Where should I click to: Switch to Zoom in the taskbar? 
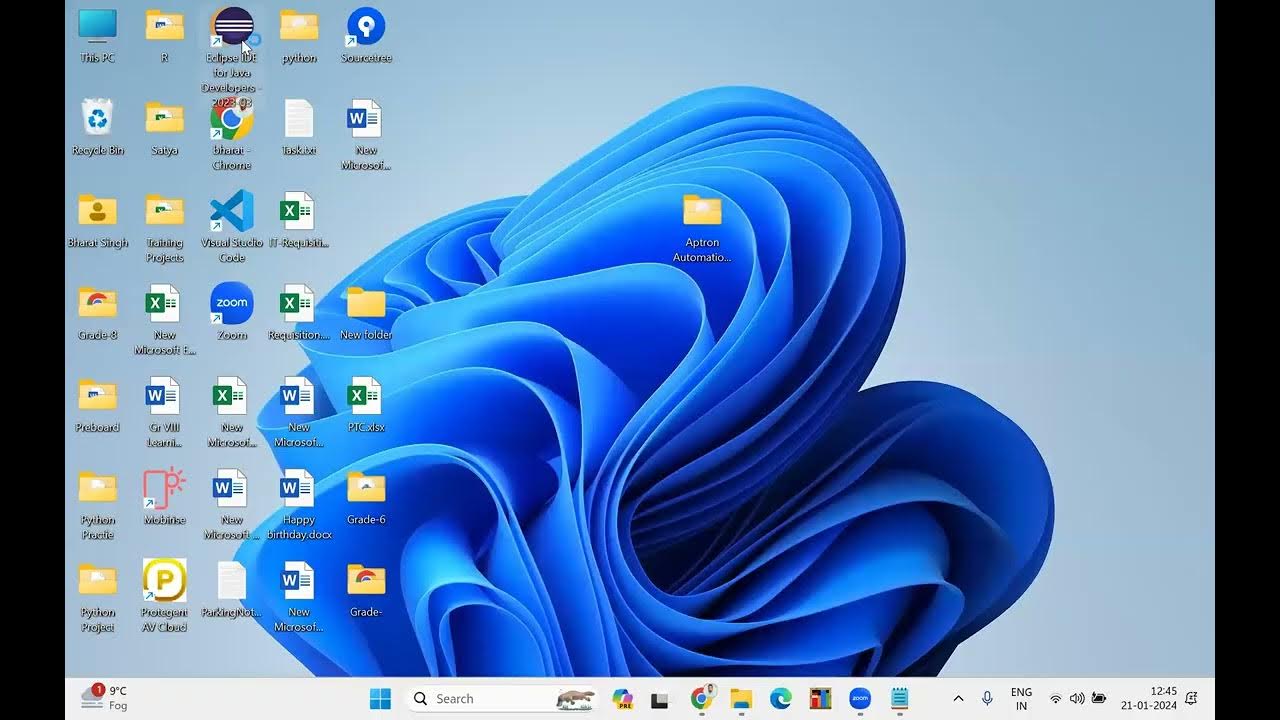click(x=860, y=699)
